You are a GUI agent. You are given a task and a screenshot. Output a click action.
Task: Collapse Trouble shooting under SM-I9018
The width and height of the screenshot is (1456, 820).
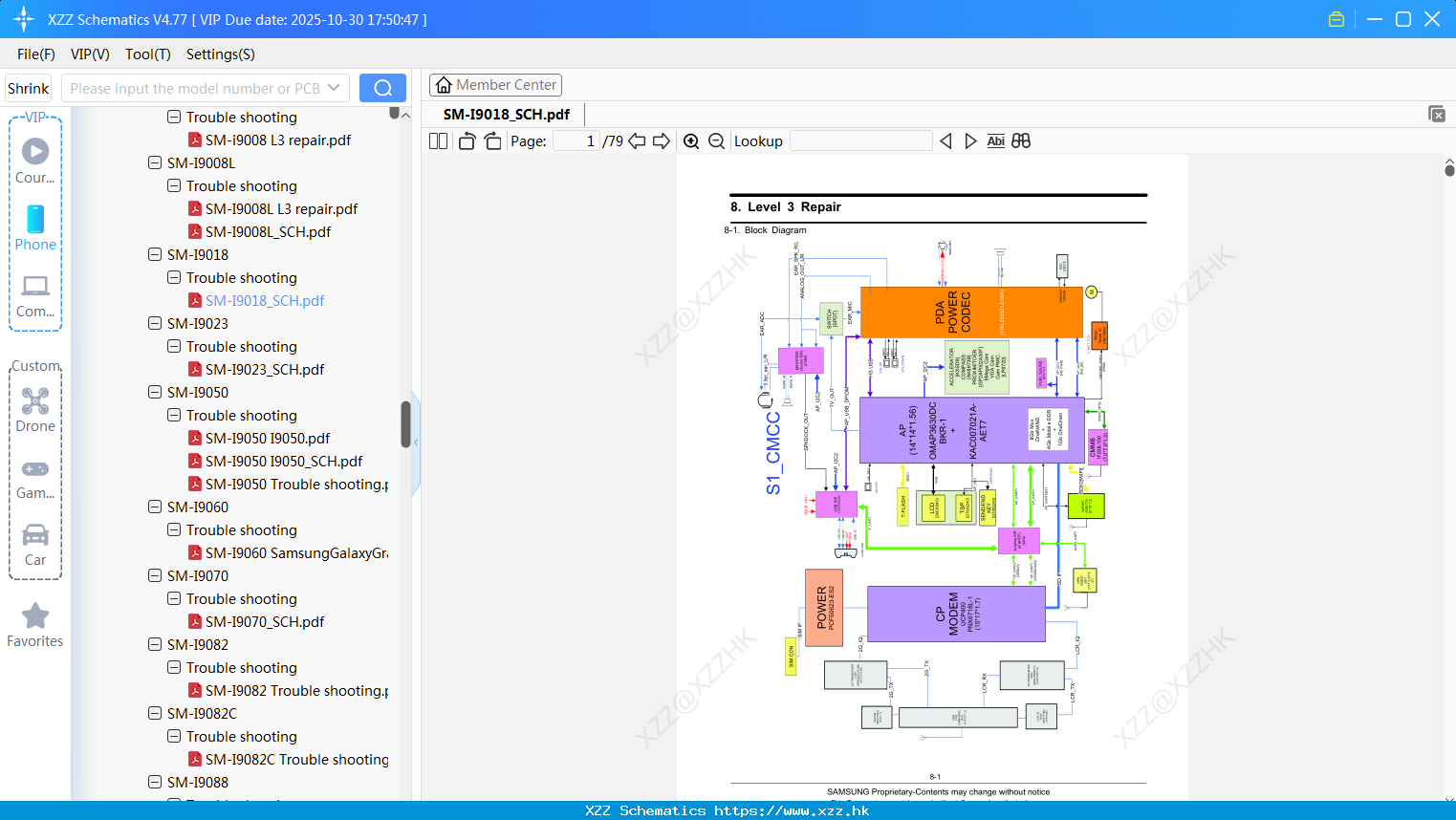coord(174,277)
